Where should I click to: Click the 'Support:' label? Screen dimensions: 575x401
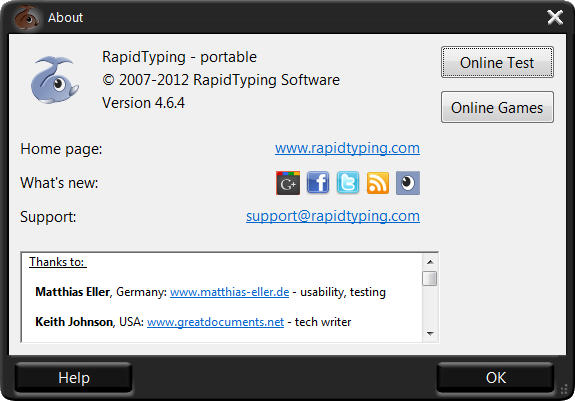(x=48, y=217)
